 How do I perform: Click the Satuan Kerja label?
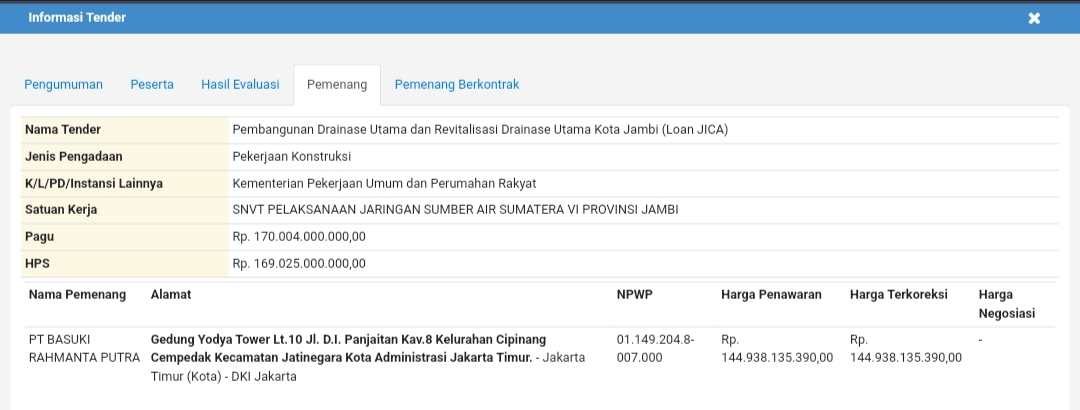[x=61, y=209]
